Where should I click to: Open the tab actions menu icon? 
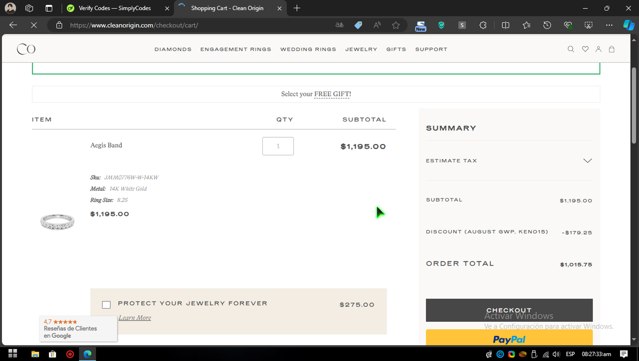48,8
